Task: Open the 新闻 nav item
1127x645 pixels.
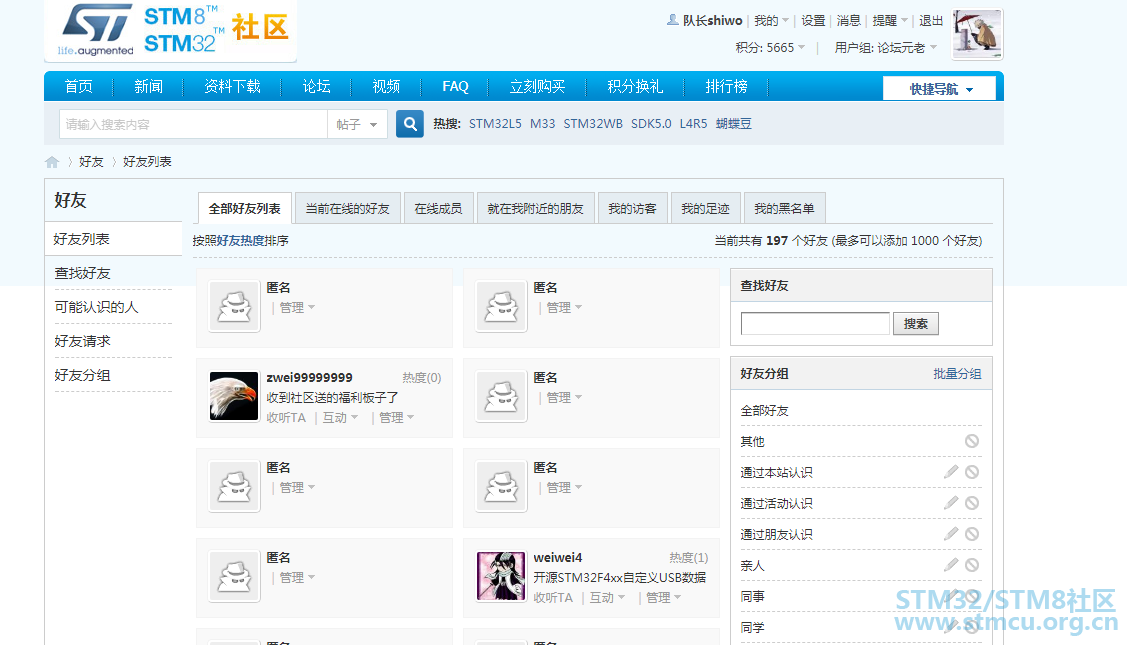Action: coord(148,86)
